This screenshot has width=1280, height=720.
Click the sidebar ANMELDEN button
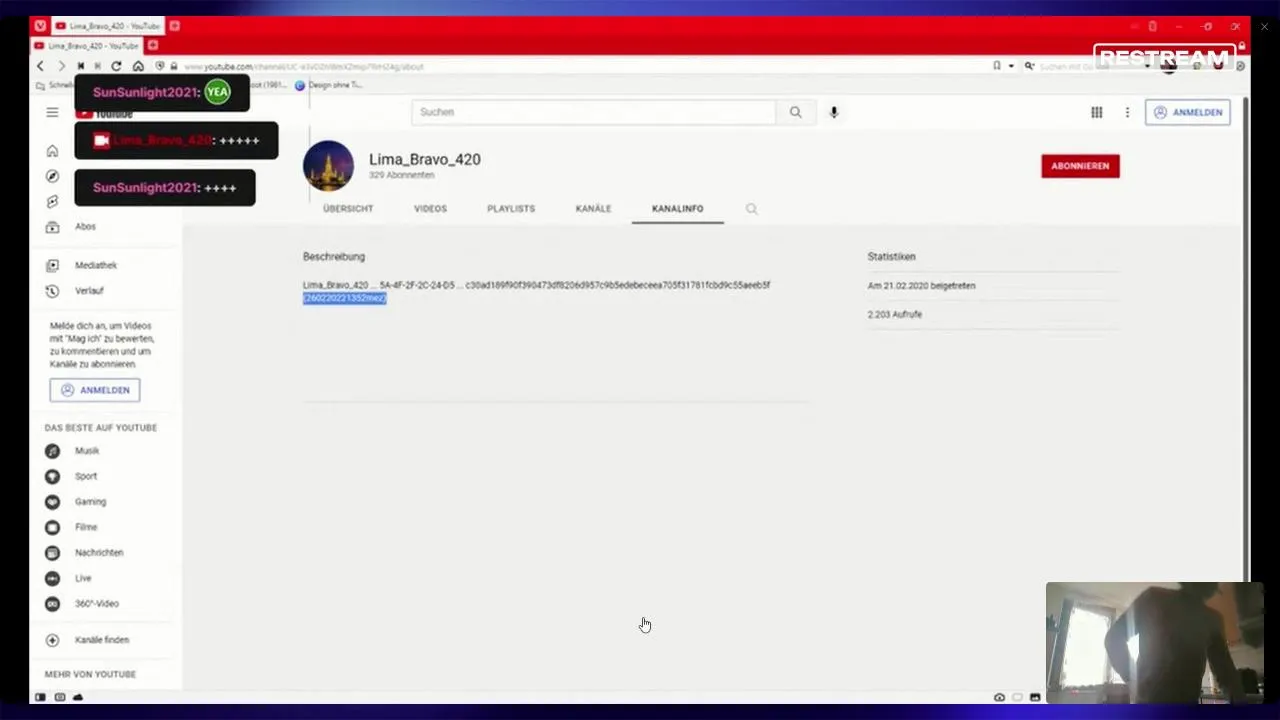(x=95, y=390)
